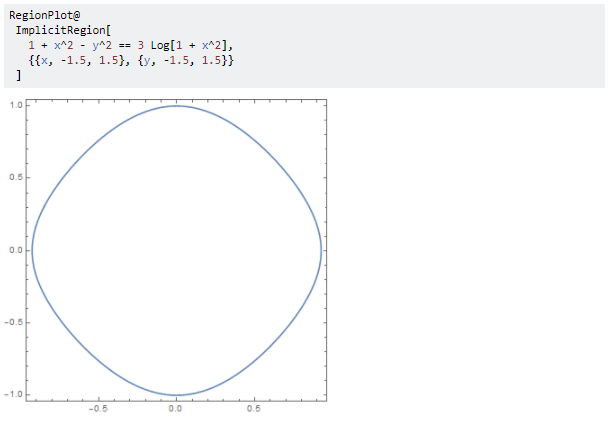Viewport: 616px width, 435px height.
Task: Click the 0.0 label on the y-axis
Action: pyautogui.click(x=16, y=250)
